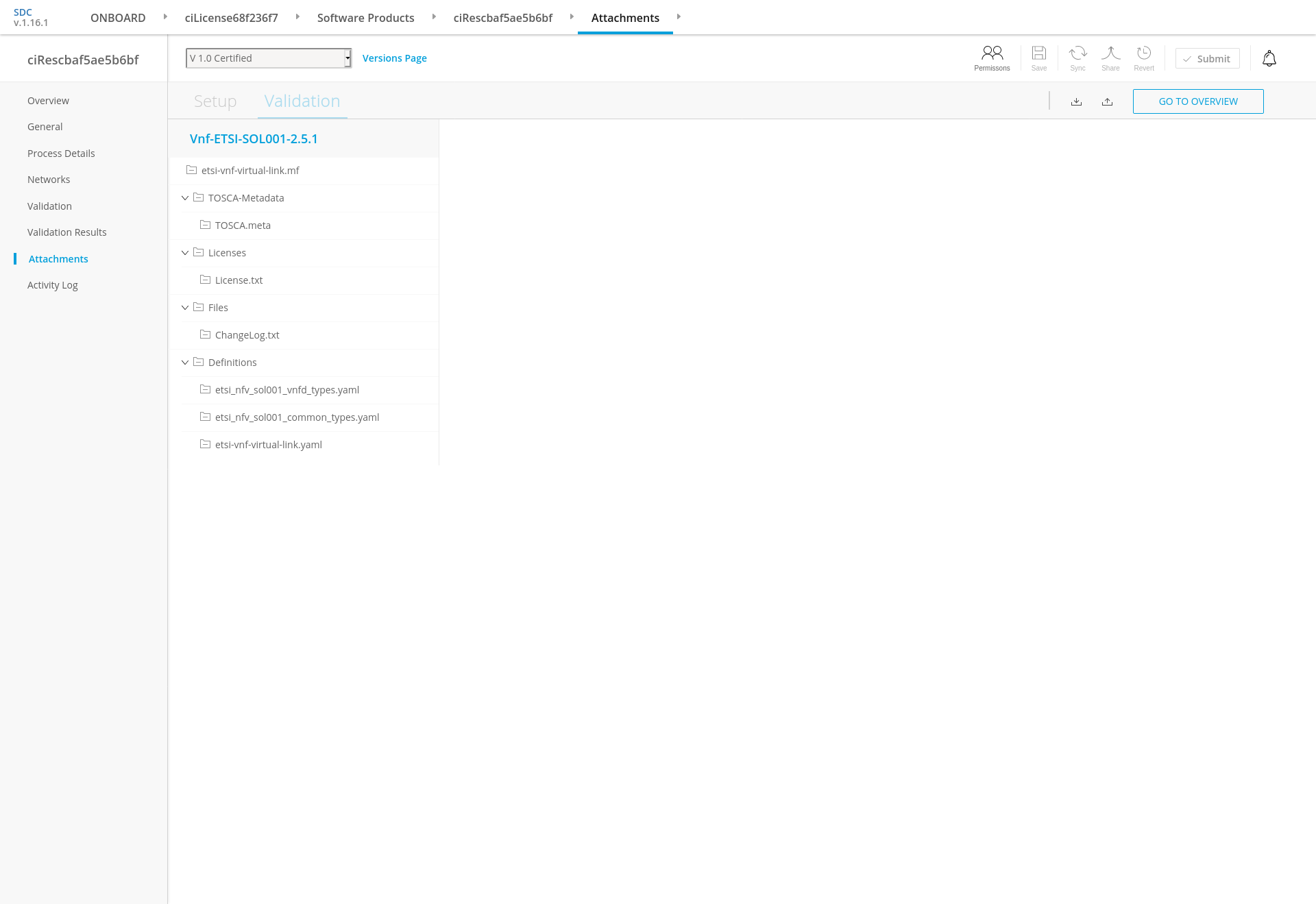Collapse the Licenses folder chevron
The height and width of the screenshot is (904, 1316).
click(x=185, y=253)
